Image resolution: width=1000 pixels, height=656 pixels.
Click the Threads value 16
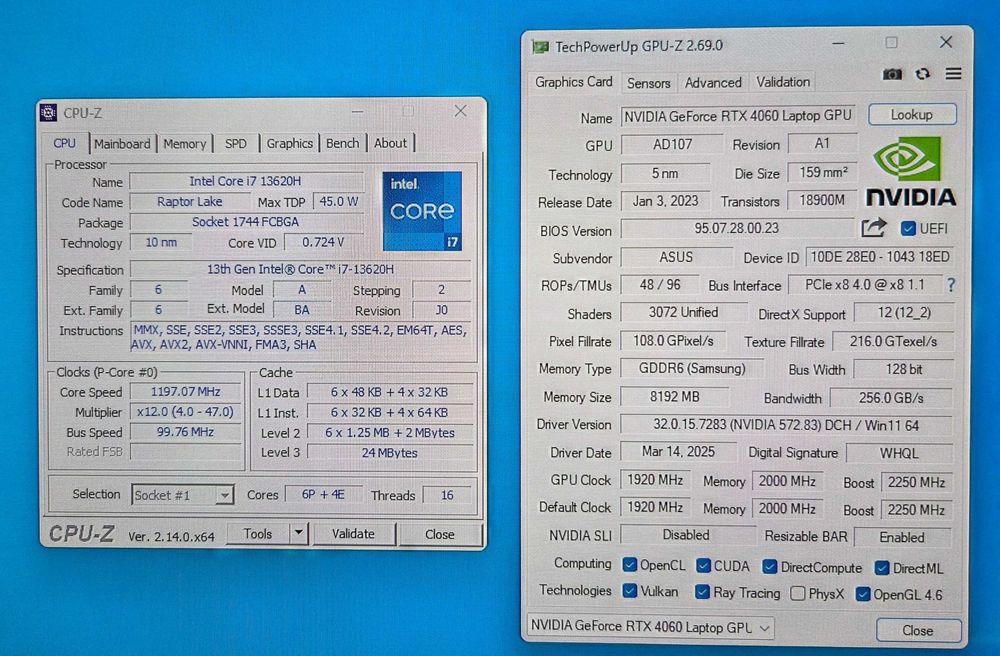[447, 495]
